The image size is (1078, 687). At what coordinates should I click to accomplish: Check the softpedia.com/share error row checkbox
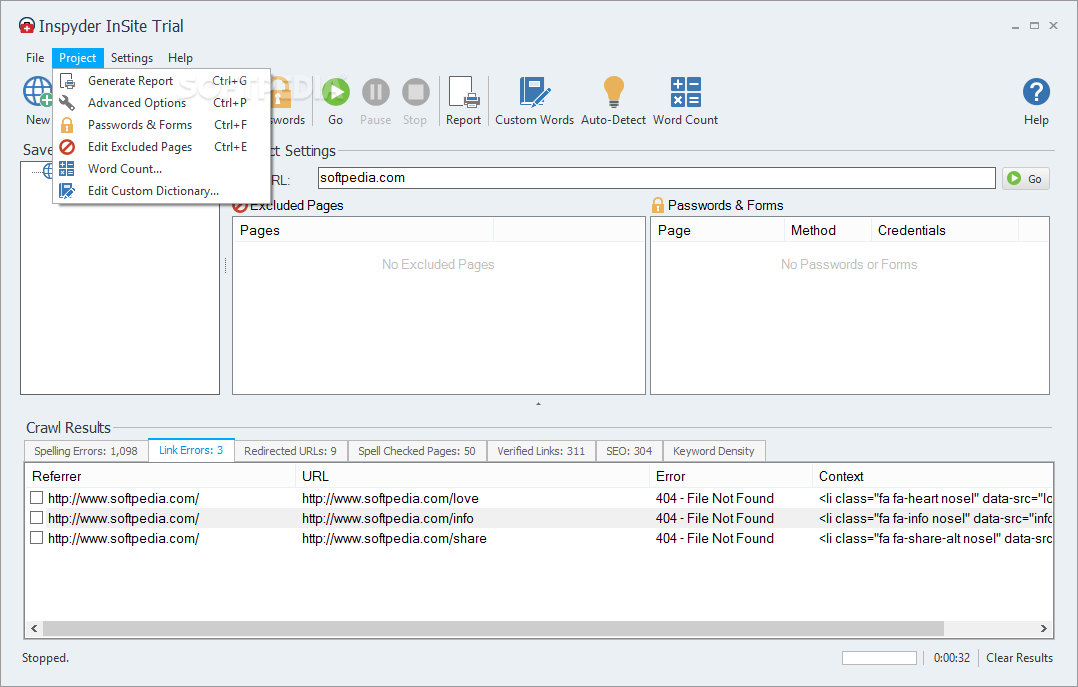pyautogui.click(x=36, y=537)
